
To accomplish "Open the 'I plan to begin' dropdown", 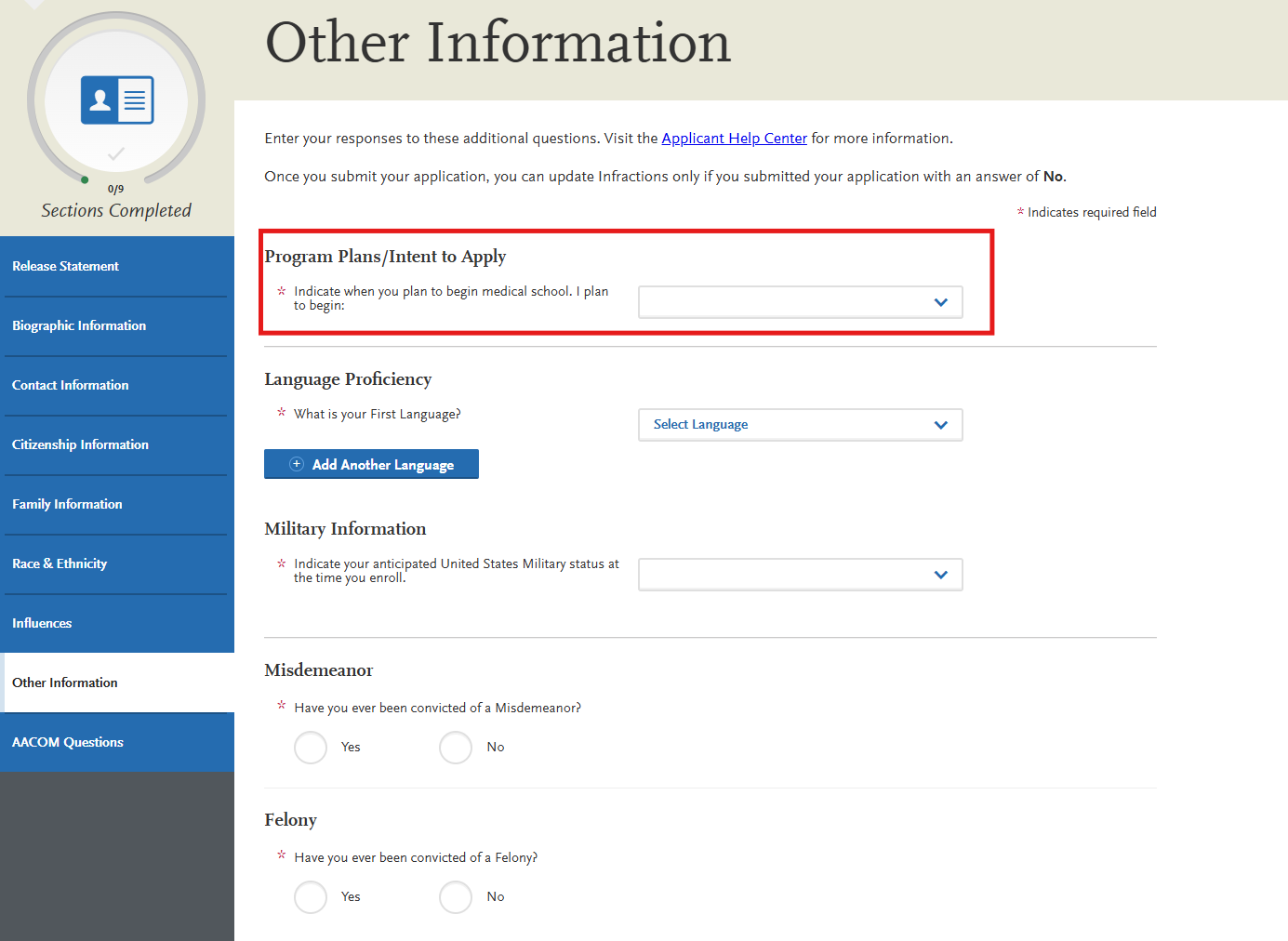I will click(x=800, y=301).
